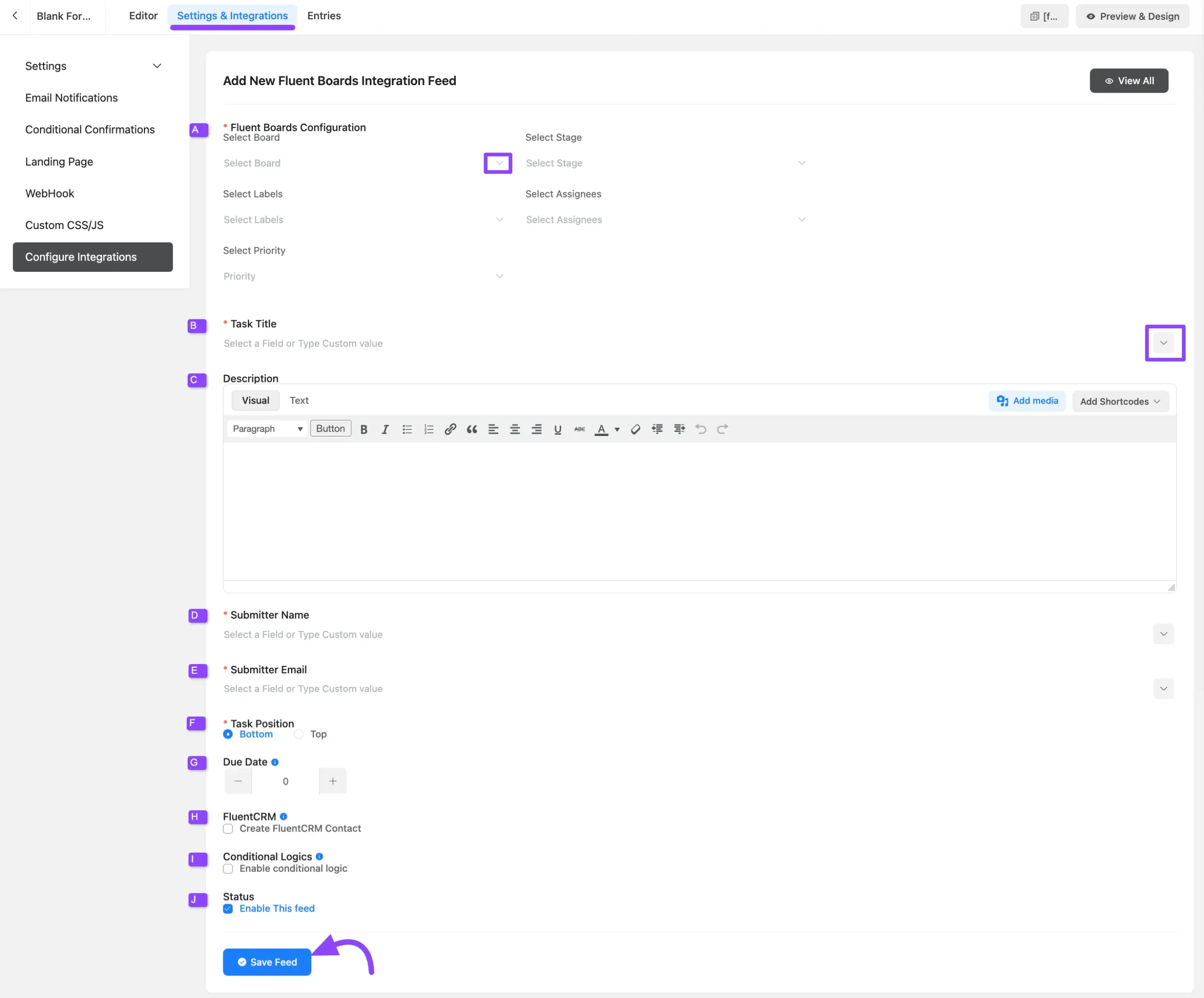Open the Paragraph format dropdown
Image resolution: width=1204 pixels, height=998 pixels.
coord(267,429)
